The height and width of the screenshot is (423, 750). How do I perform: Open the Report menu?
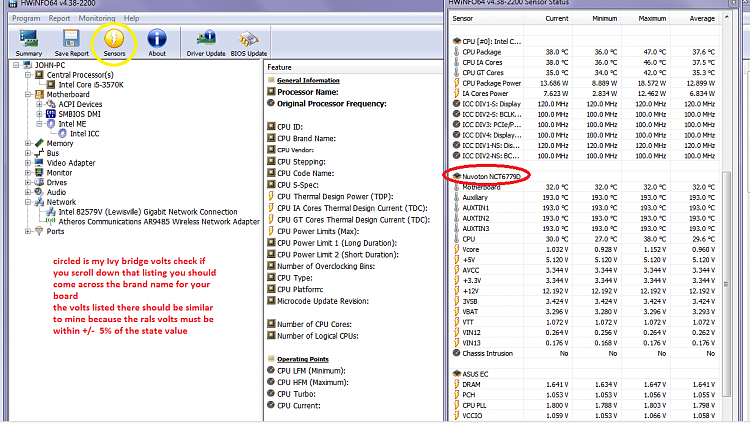(59, 18)
